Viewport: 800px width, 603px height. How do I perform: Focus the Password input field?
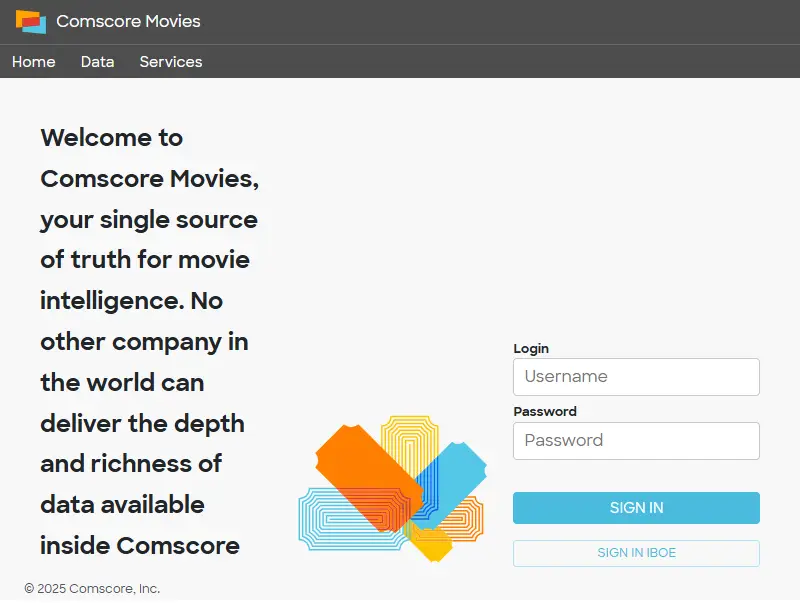pos(636,441)
